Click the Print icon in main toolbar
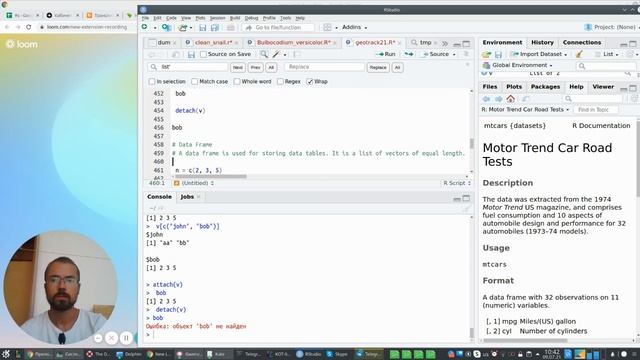Screen dimensions: 640x360 [x=231, y=27]
